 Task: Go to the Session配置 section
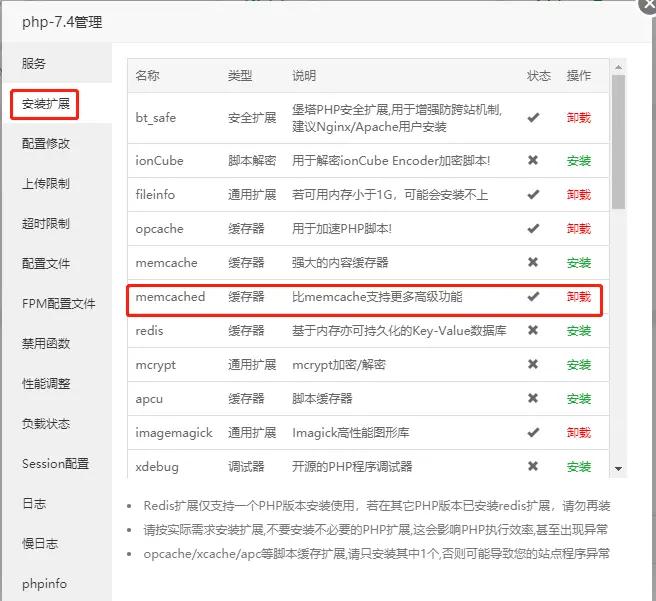click(55, 463)
